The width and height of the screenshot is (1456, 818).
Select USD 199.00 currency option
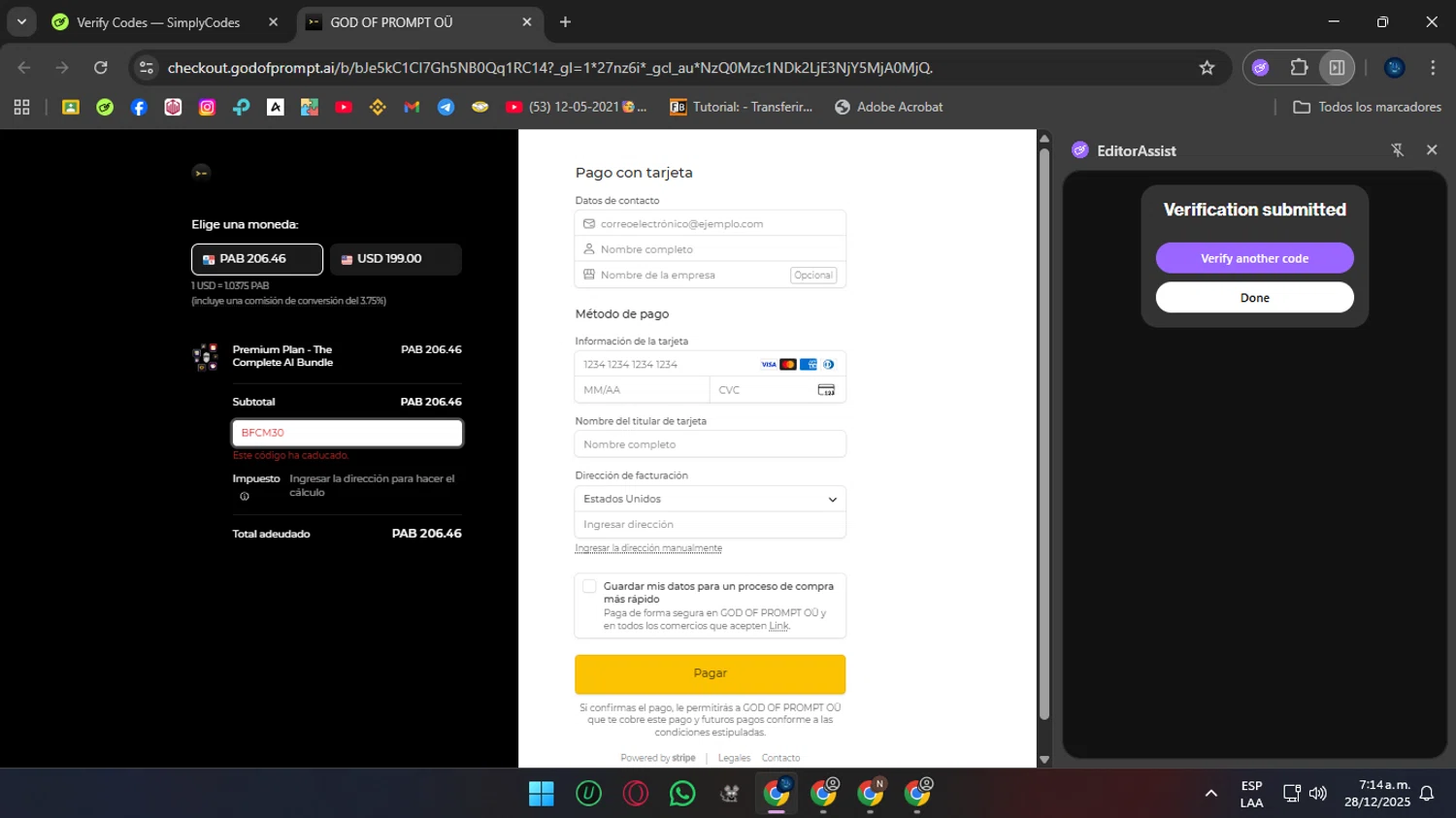point(396,259)
